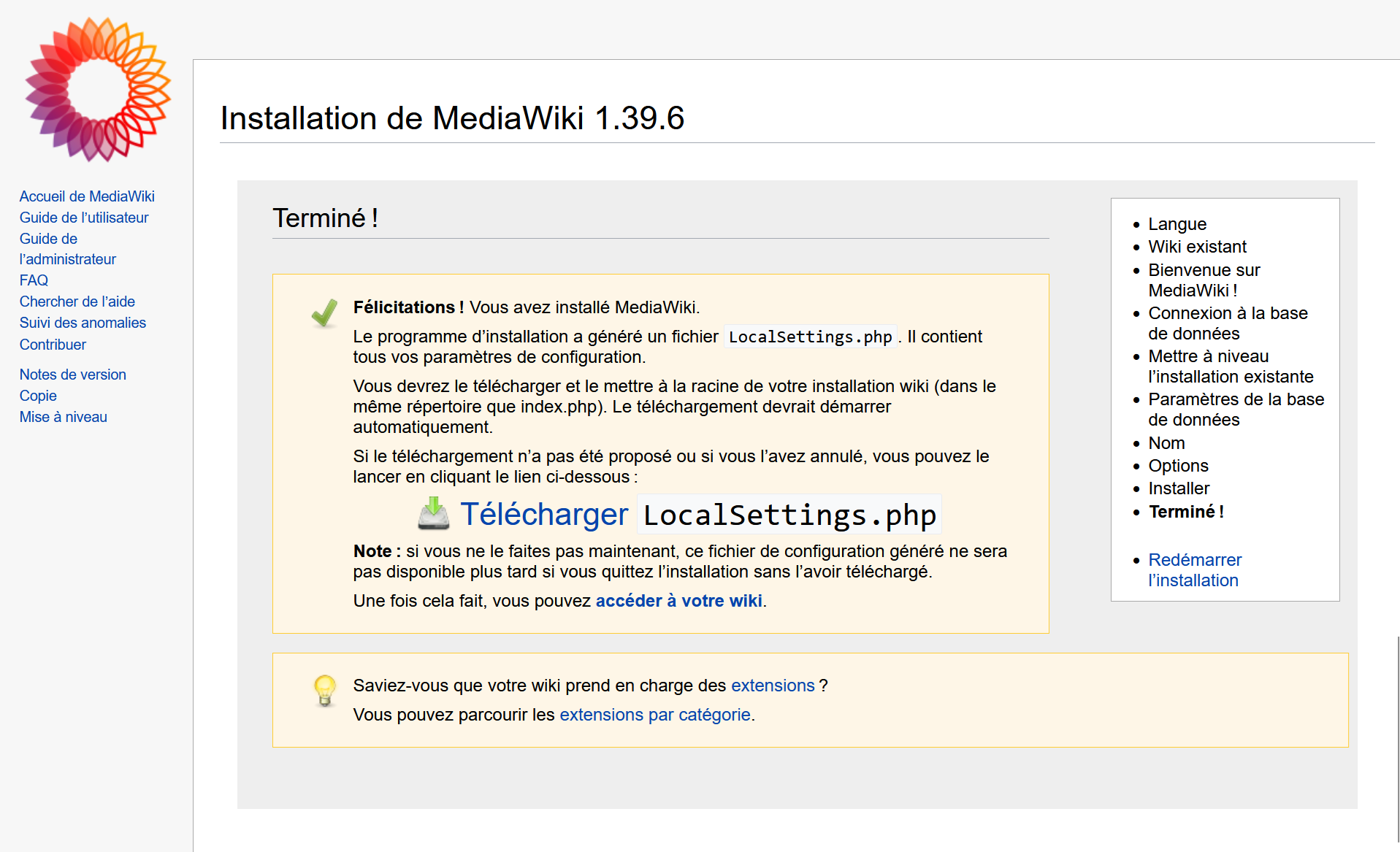Image resolution: width=1400 pixels, height=852 pixels.
Task: Open Chercher de l'aide link
Action: [x=77, y=302]
